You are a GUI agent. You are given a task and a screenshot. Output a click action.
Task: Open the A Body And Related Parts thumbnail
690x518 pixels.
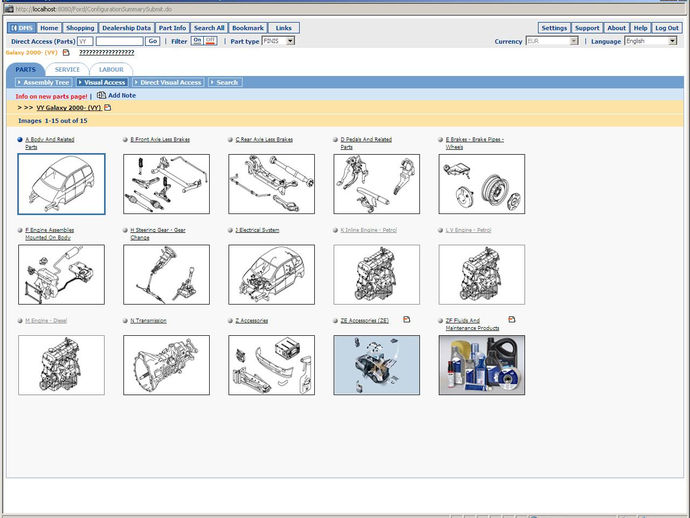coord(62,184)
